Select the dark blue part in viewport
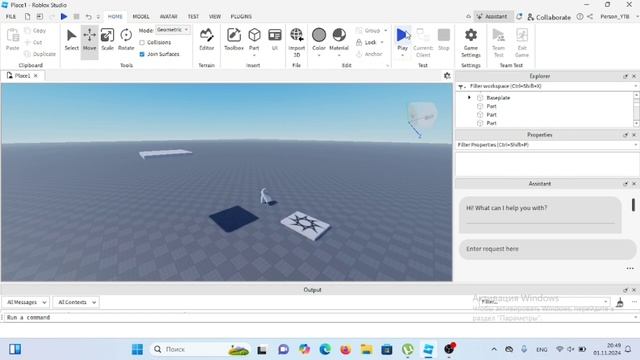 pos(233,219)
